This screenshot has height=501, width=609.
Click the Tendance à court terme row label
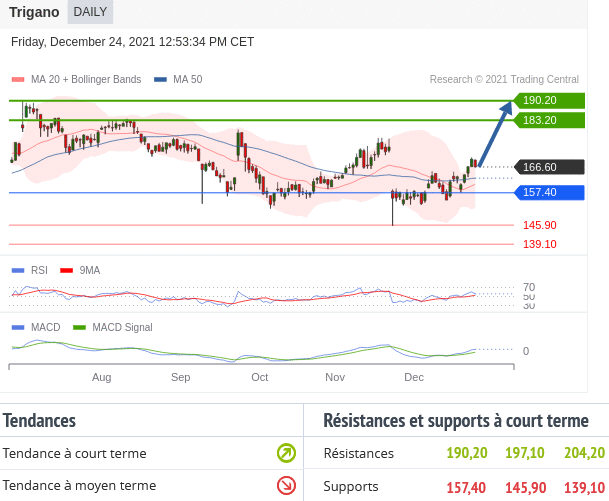[x=75, y=453]
